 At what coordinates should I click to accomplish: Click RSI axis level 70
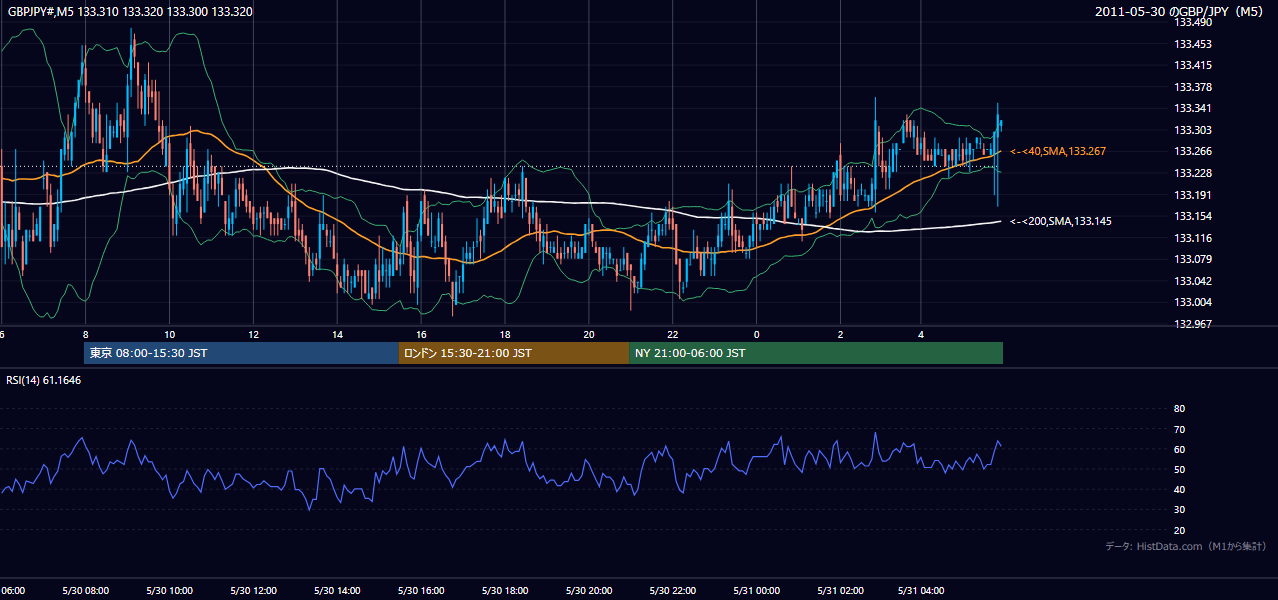pos(1179,429)
